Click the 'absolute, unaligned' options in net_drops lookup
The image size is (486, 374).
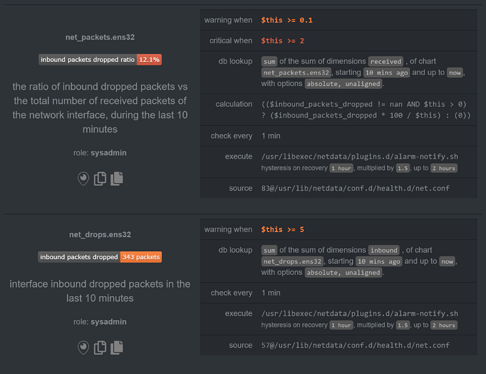pos(343,273)
